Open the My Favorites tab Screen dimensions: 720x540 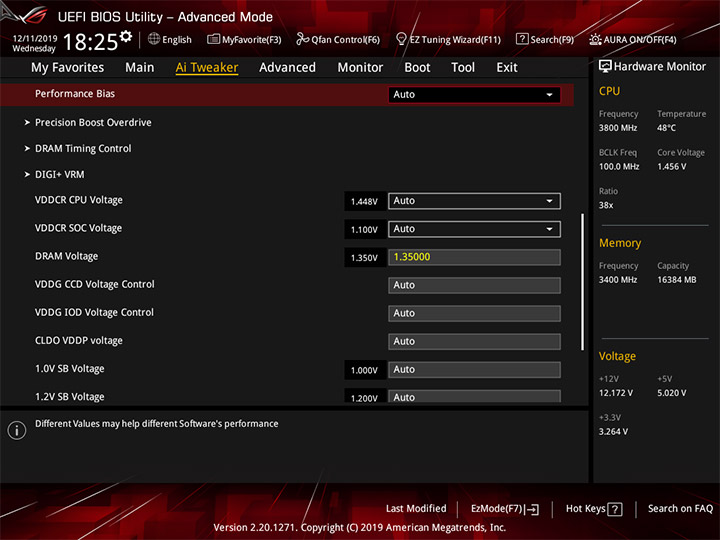click(x=68, y=68)
